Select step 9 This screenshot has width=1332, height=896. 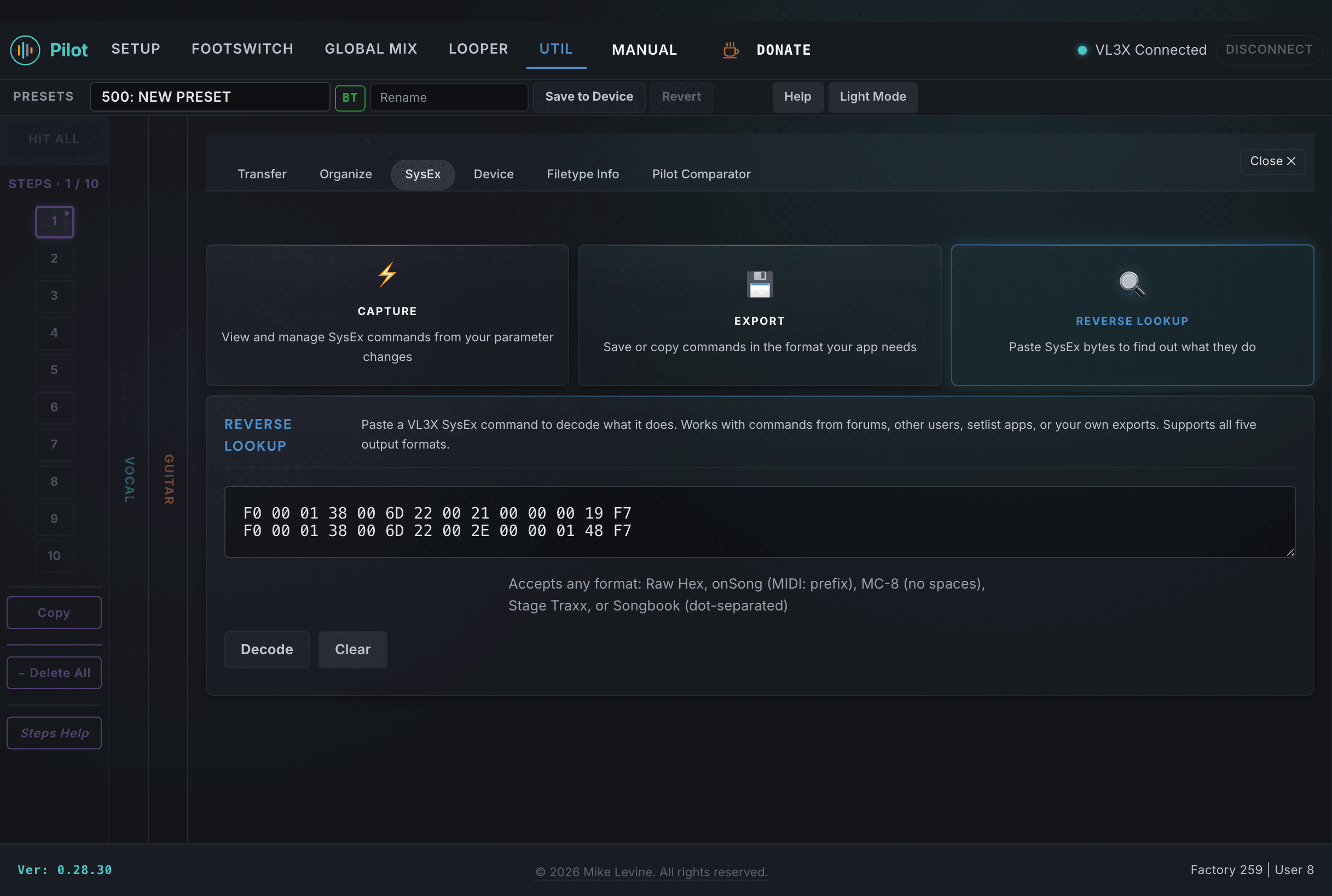(54, 519)
